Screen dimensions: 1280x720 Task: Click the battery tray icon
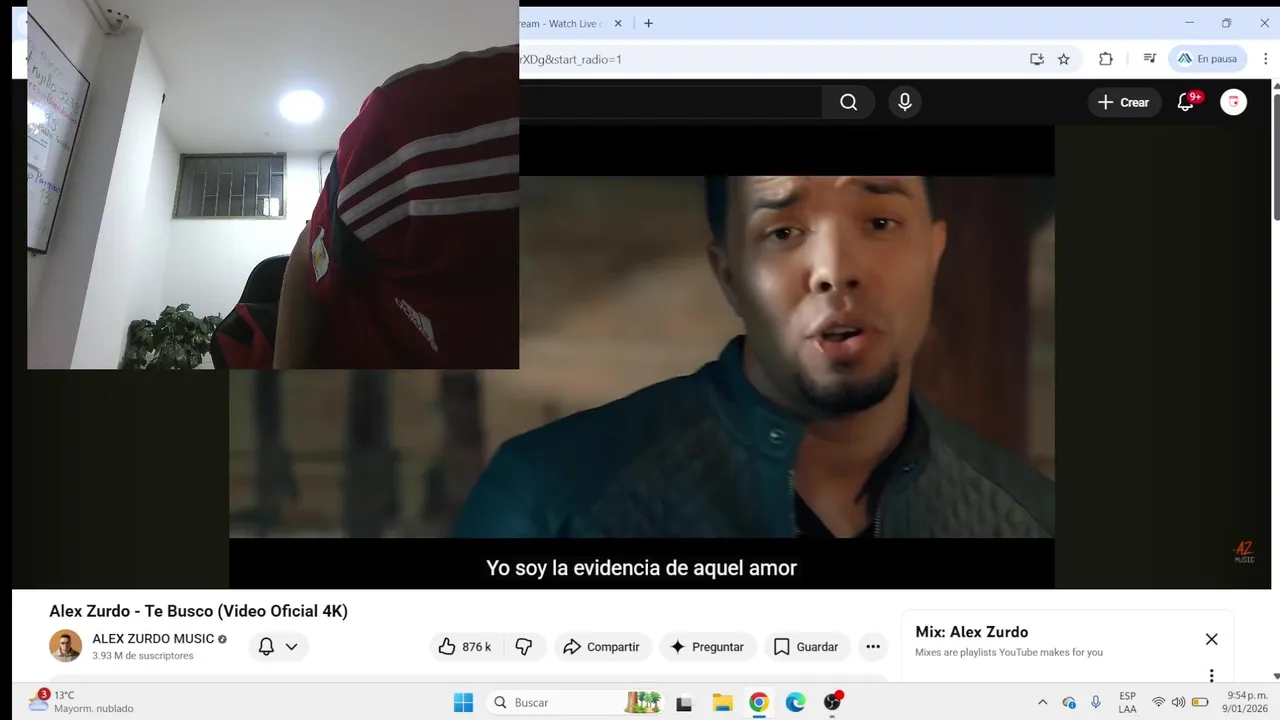coord(1200,703)
